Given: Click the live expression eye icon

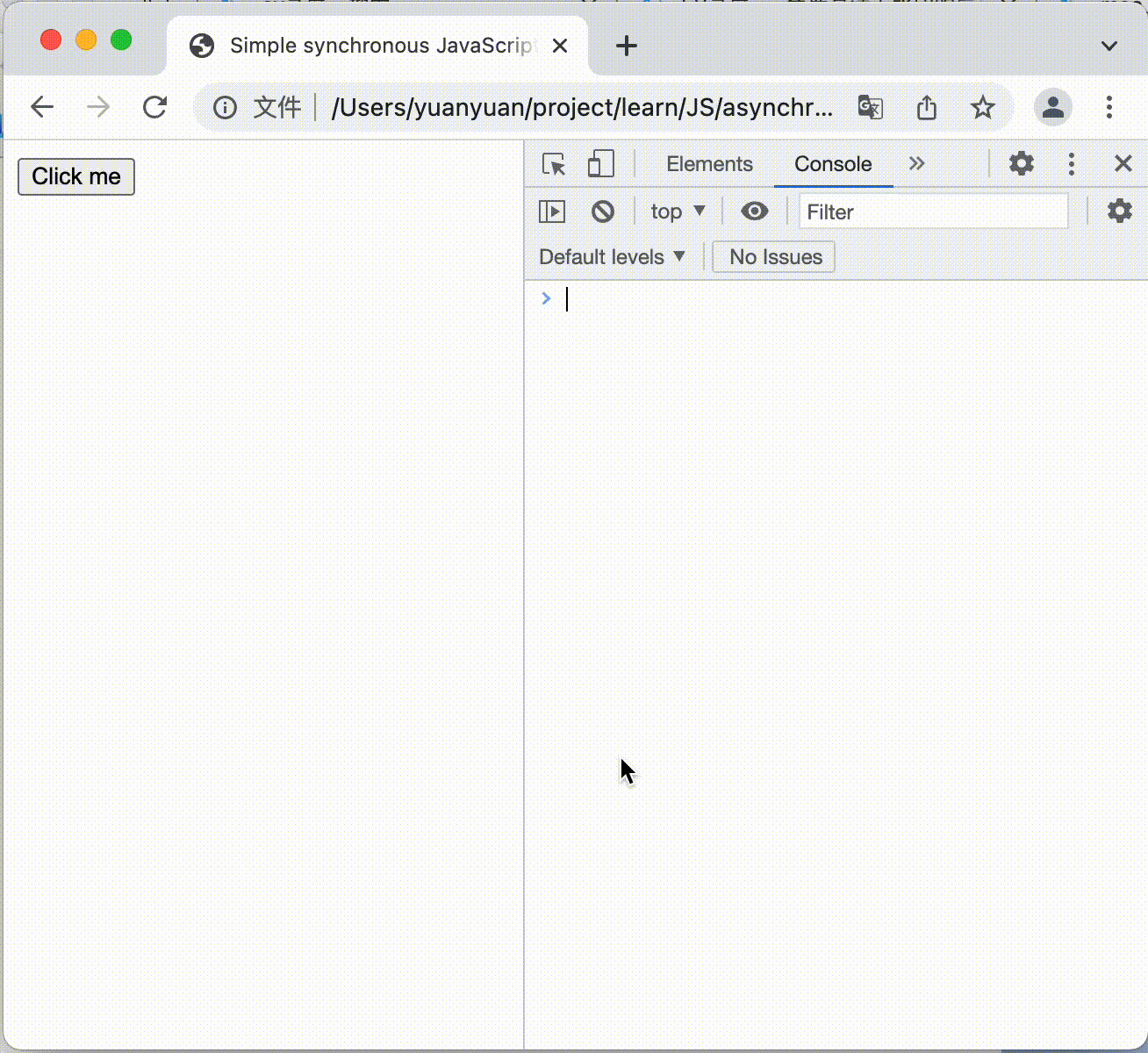Looking at the screenshot, I should pyautogui.click(x=754, y=211).
